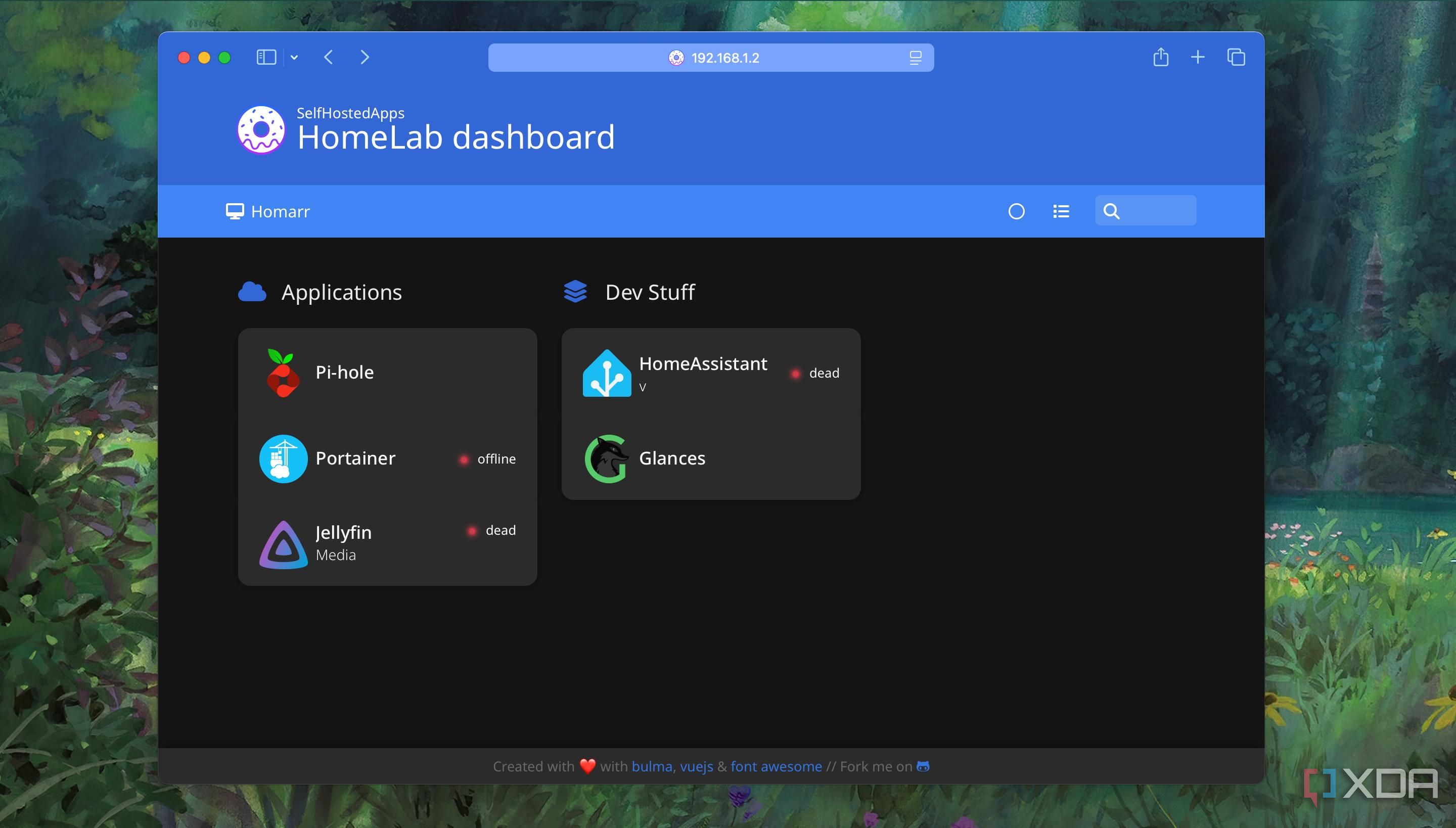Click the Dev Stuff layers icon
This screenshot has height=828, width=1456.
[575, 292]
